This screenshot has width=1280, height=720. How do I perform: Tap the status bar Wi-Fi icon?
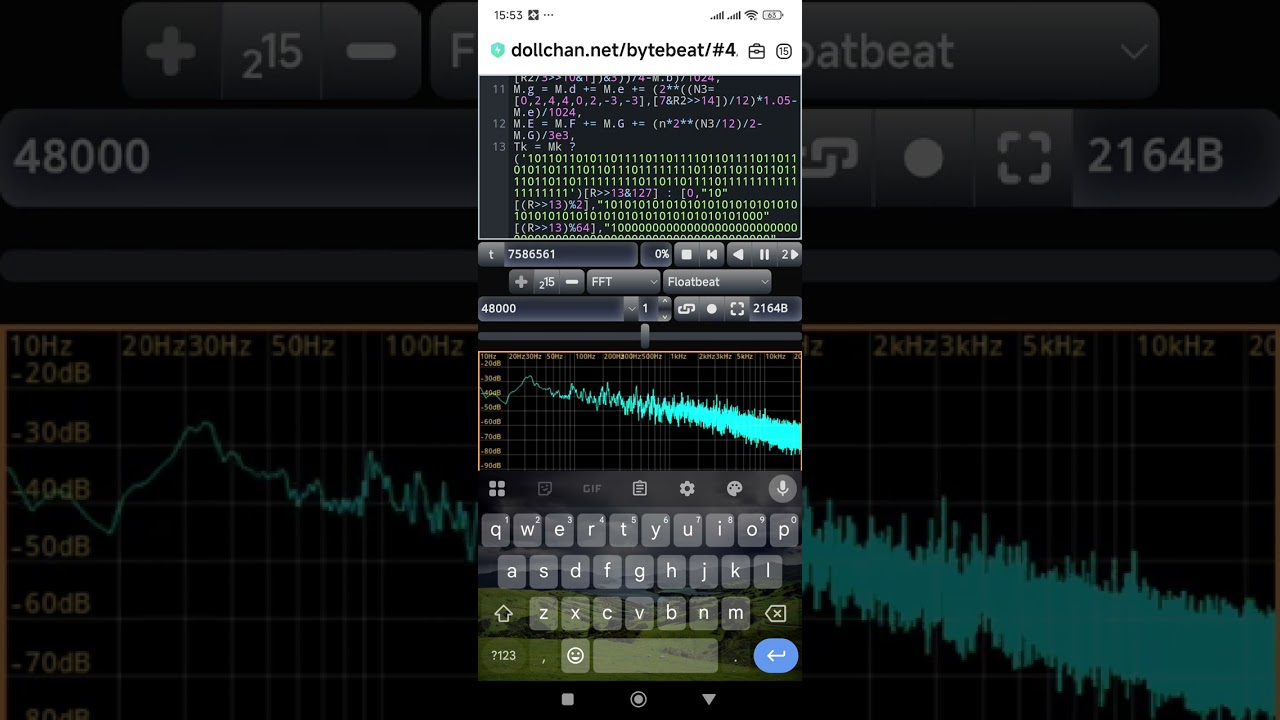click(x=751, y=15)
